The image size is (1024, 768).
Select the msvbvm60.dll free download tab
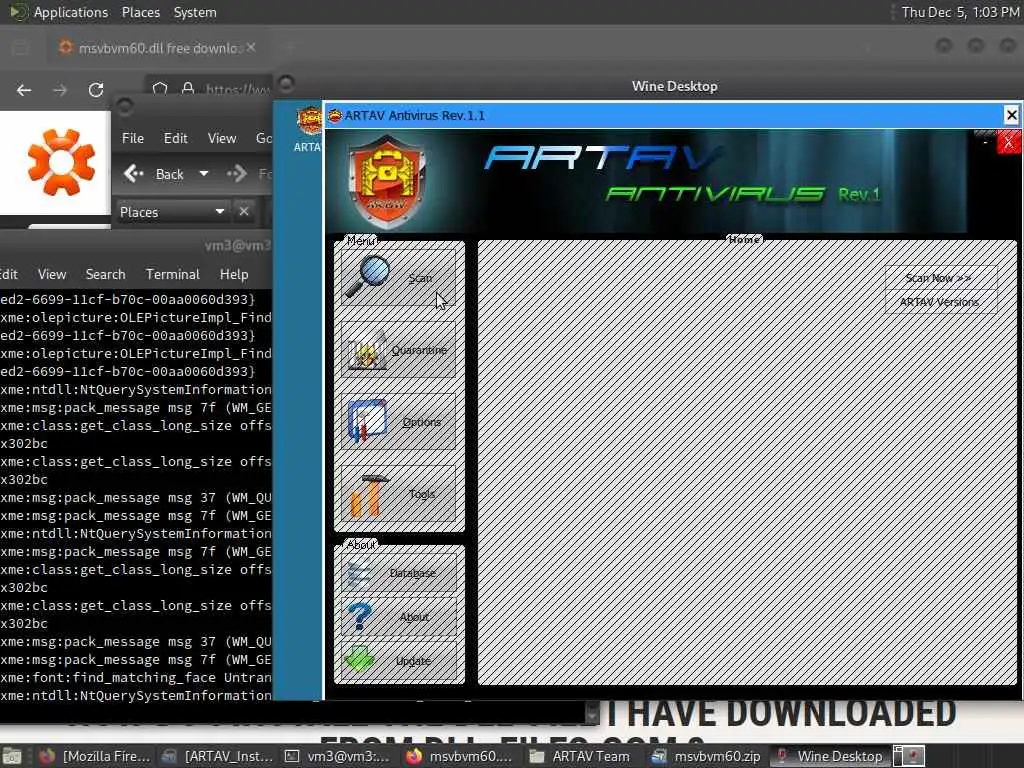click(155, 48)
